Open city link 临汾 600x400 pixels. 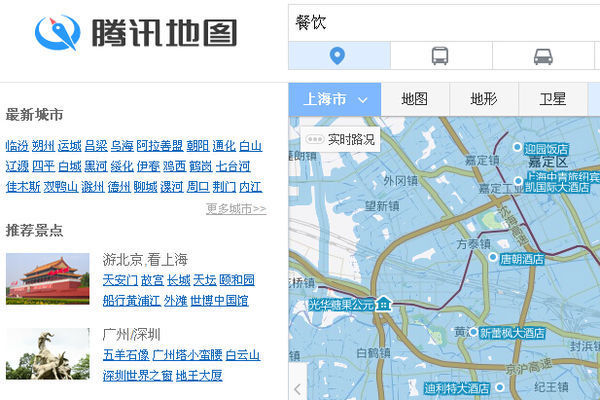[17, 146]
